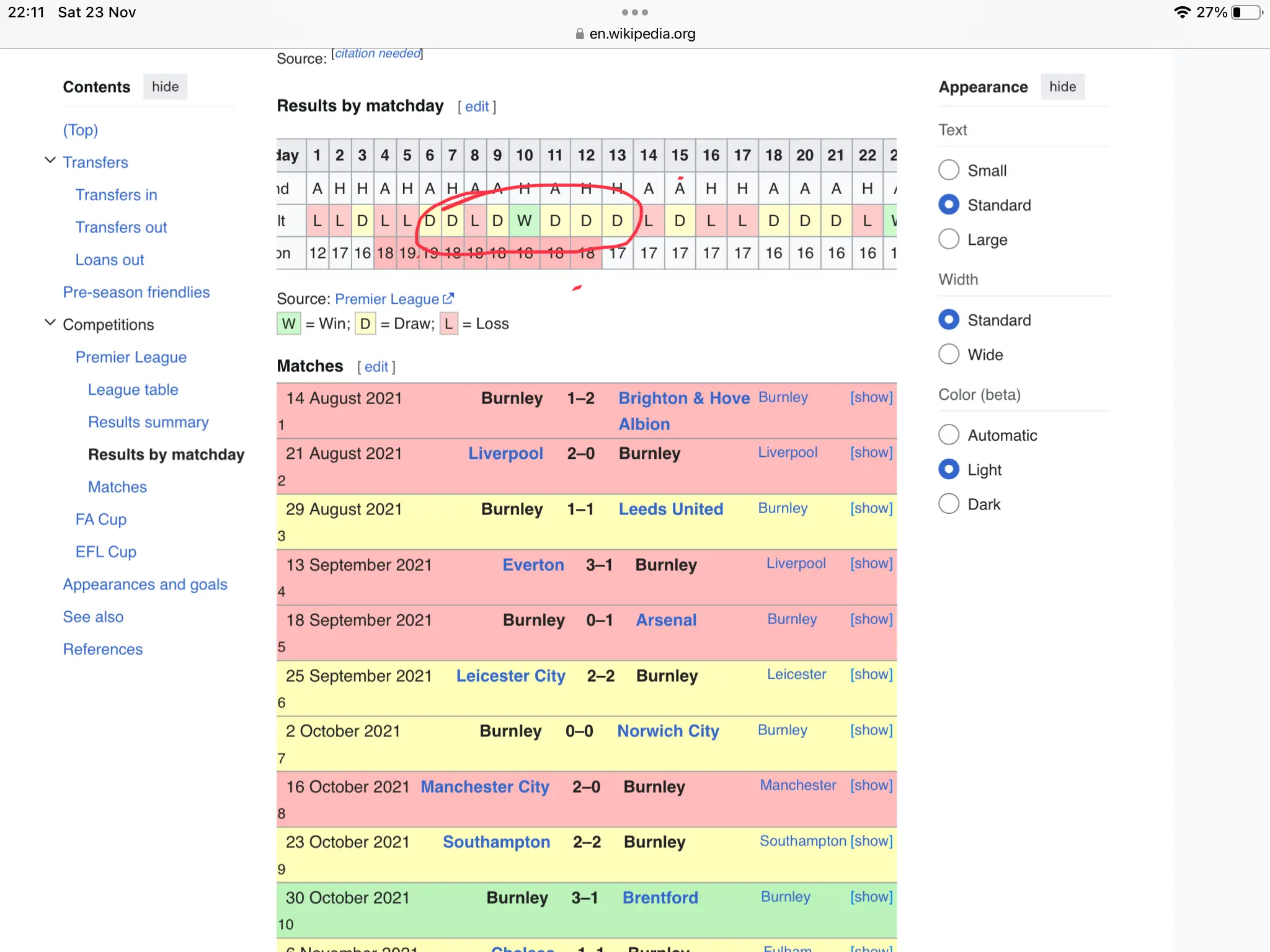Navigate to EFL Cup section via sidebar
The height and width of the screenshot is (952, 1270).
pos(106,551)
